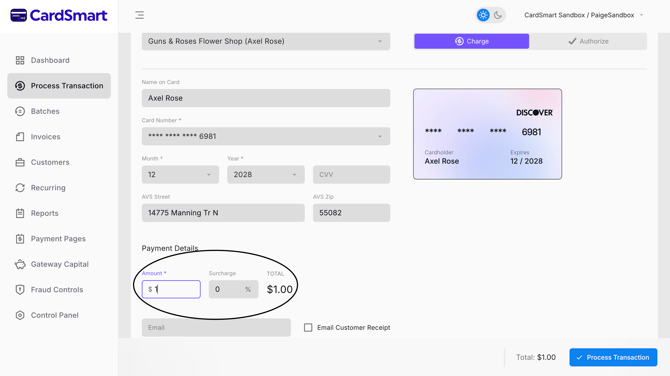Click the Batches icon

click(20, 111)
